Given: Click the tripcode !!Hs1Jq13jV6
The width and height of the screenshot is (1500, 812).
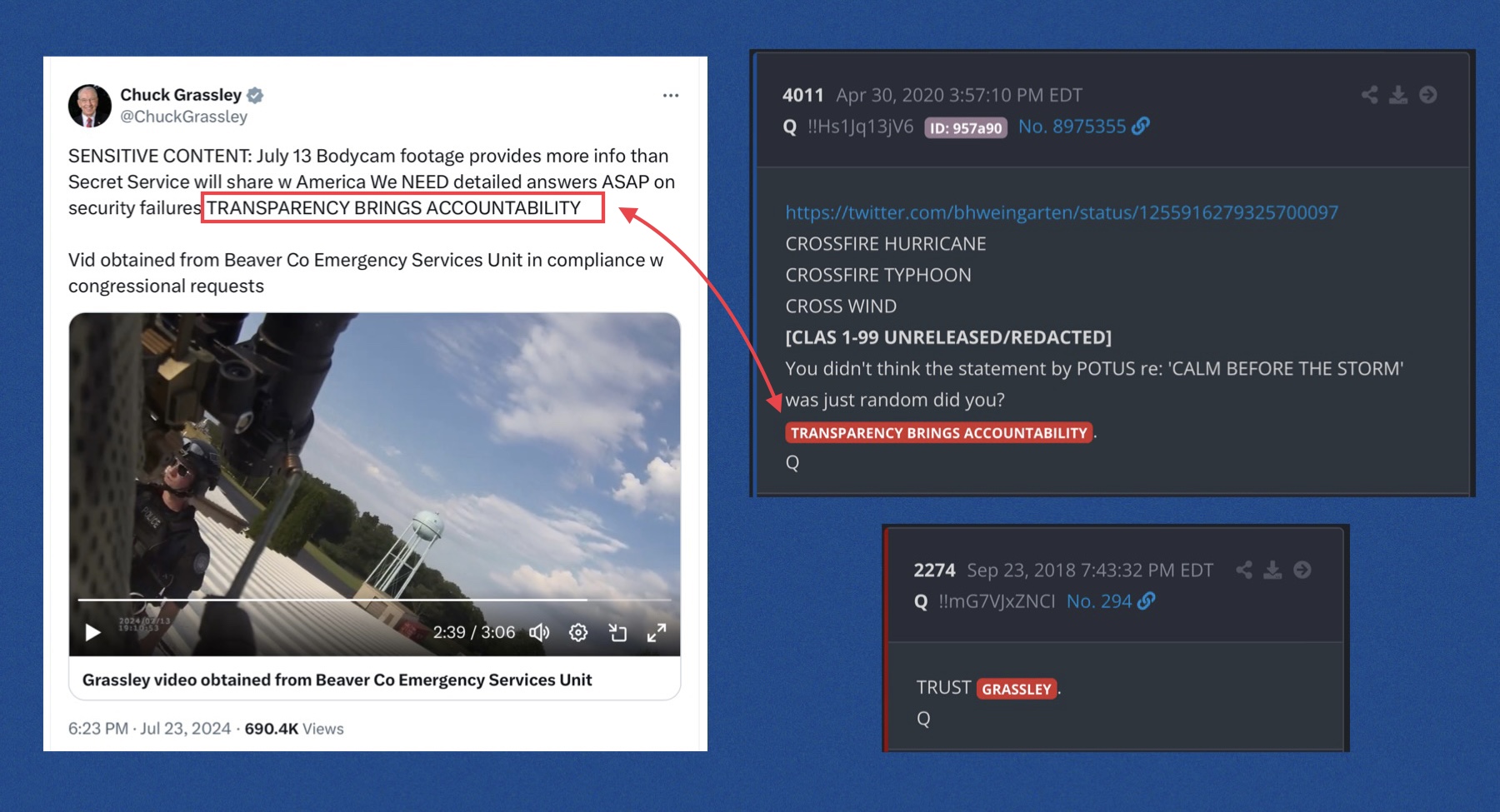Looking at the screenshot, I should (x=861, y=127).
